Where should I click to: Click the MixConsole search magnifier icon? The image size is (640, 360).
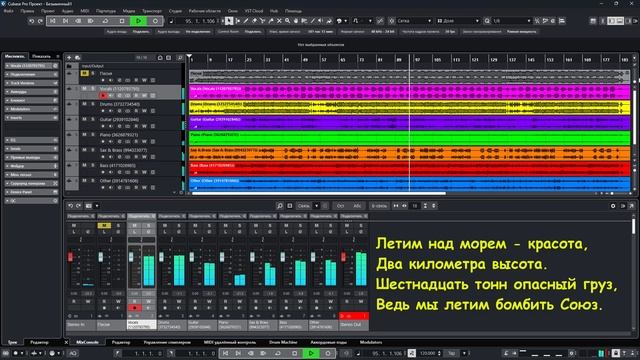pyautogui.click(x=280, y=206)
